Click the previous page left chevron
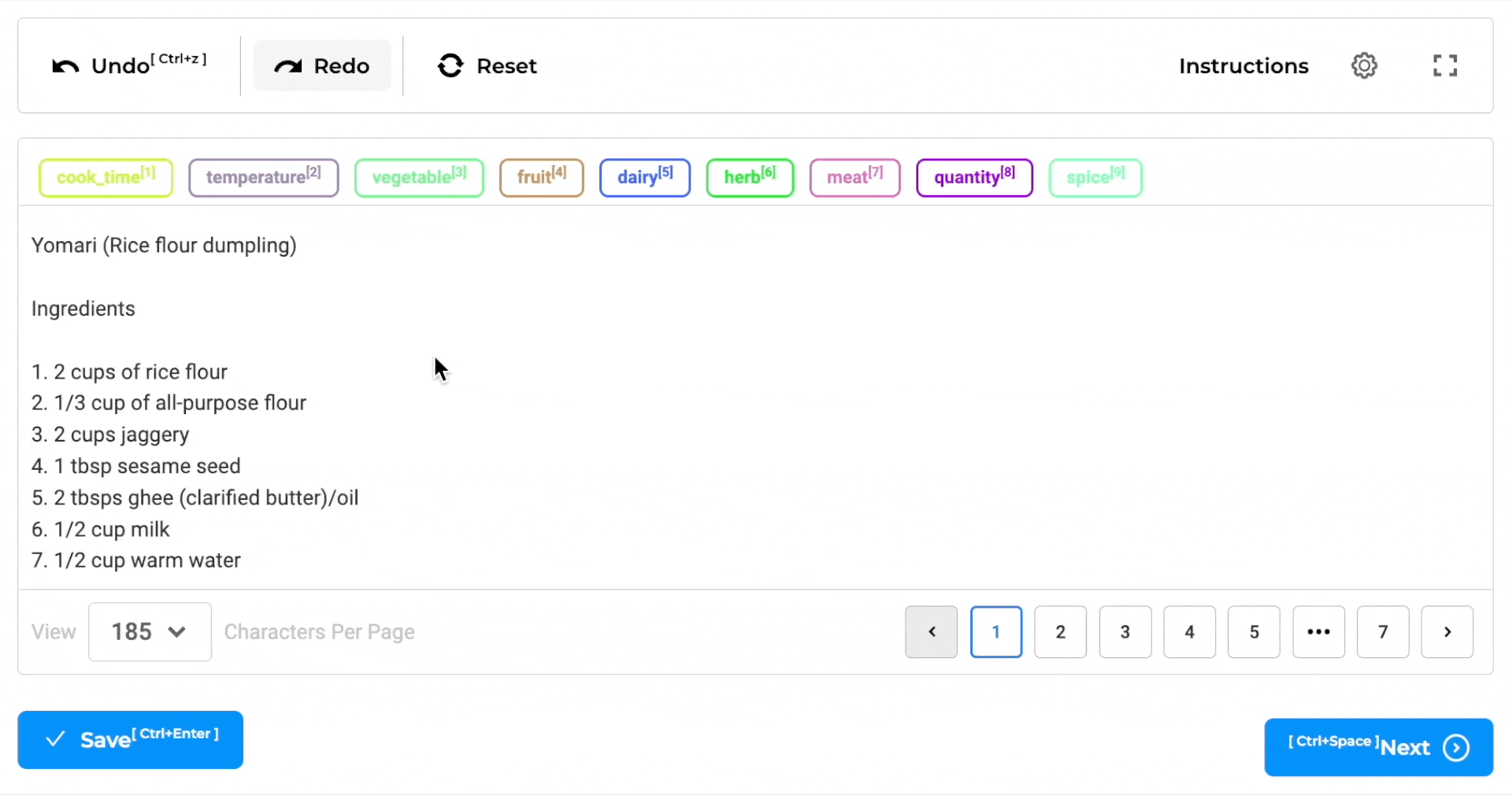Image resolution: width=1512 pixels, height=795 pixels. pyautogui.click(x=931, y=632)
